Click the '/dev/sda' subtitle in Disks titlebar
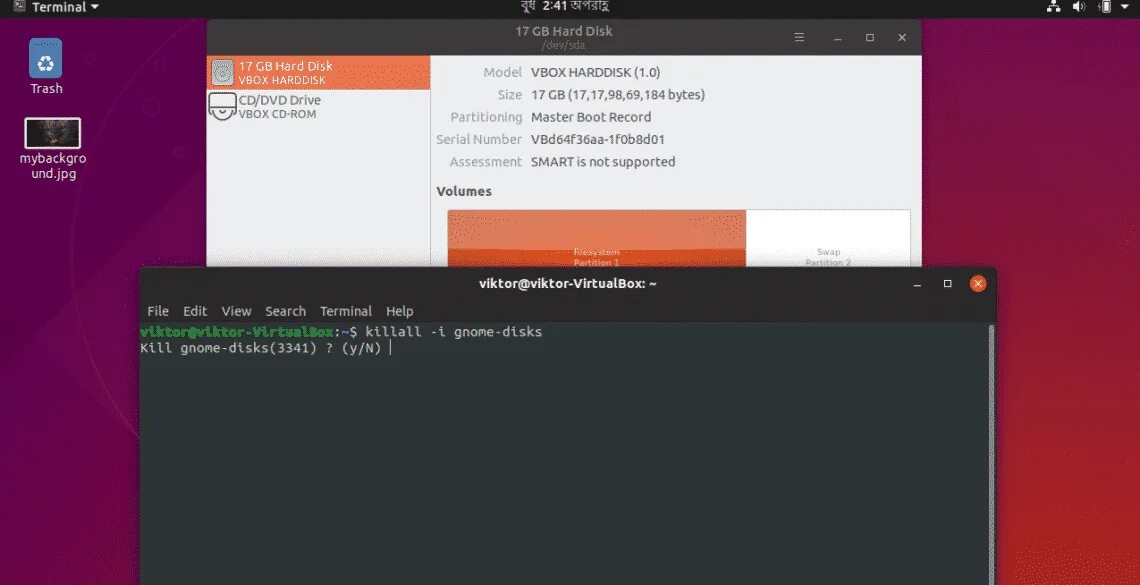1140x585 pixels. click(563, 45)
